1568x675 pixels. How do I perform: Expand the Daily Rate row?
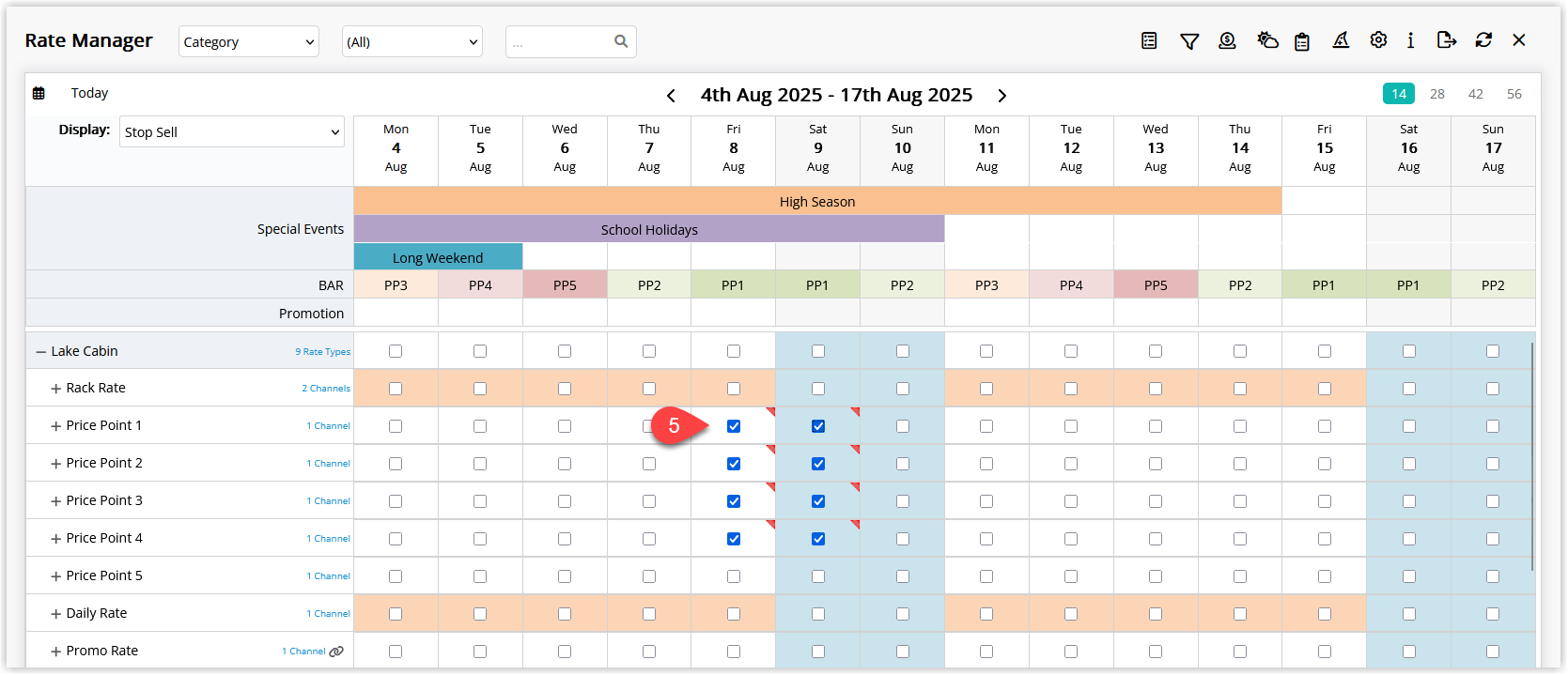55,614
